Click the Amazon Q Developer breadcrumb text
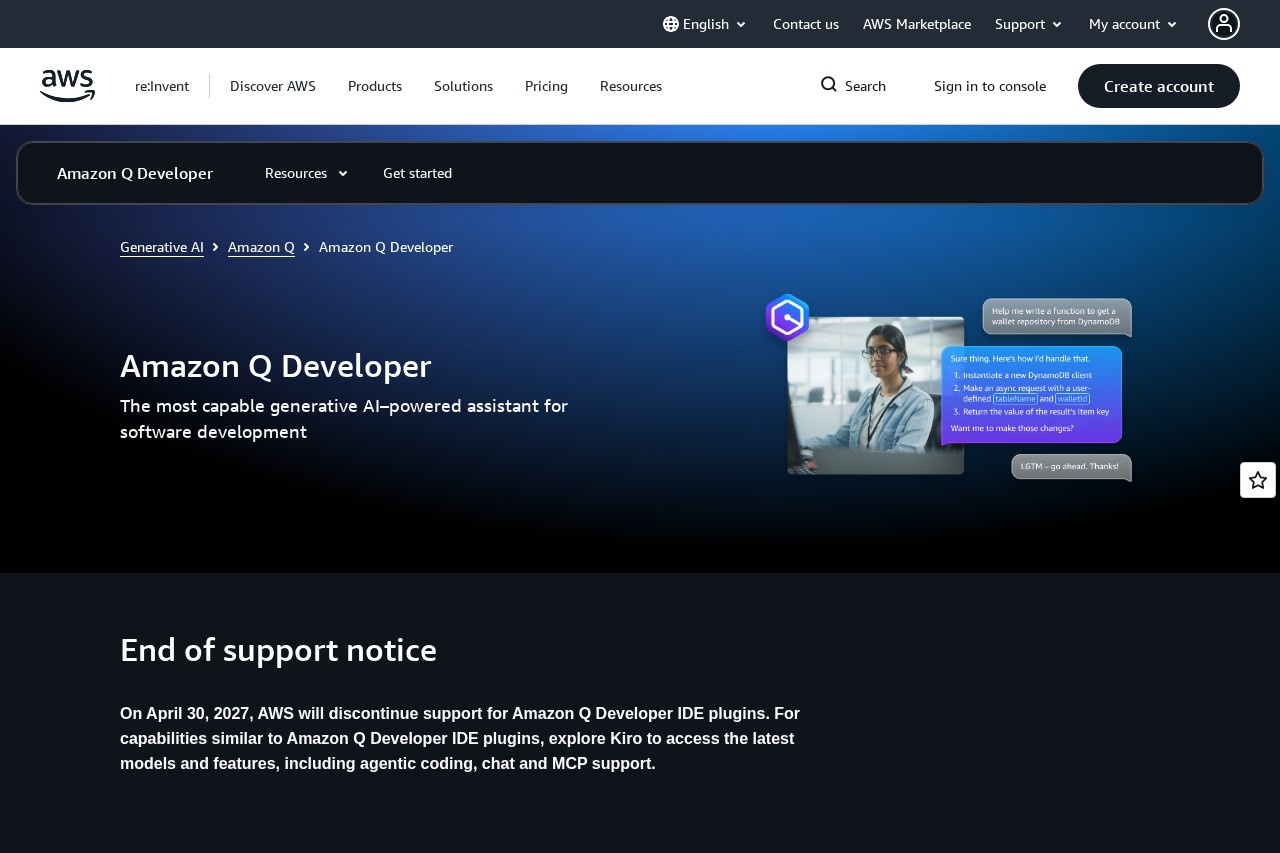Image resolution: width=1280 pixels, height=853 pixels. point(386,247)
